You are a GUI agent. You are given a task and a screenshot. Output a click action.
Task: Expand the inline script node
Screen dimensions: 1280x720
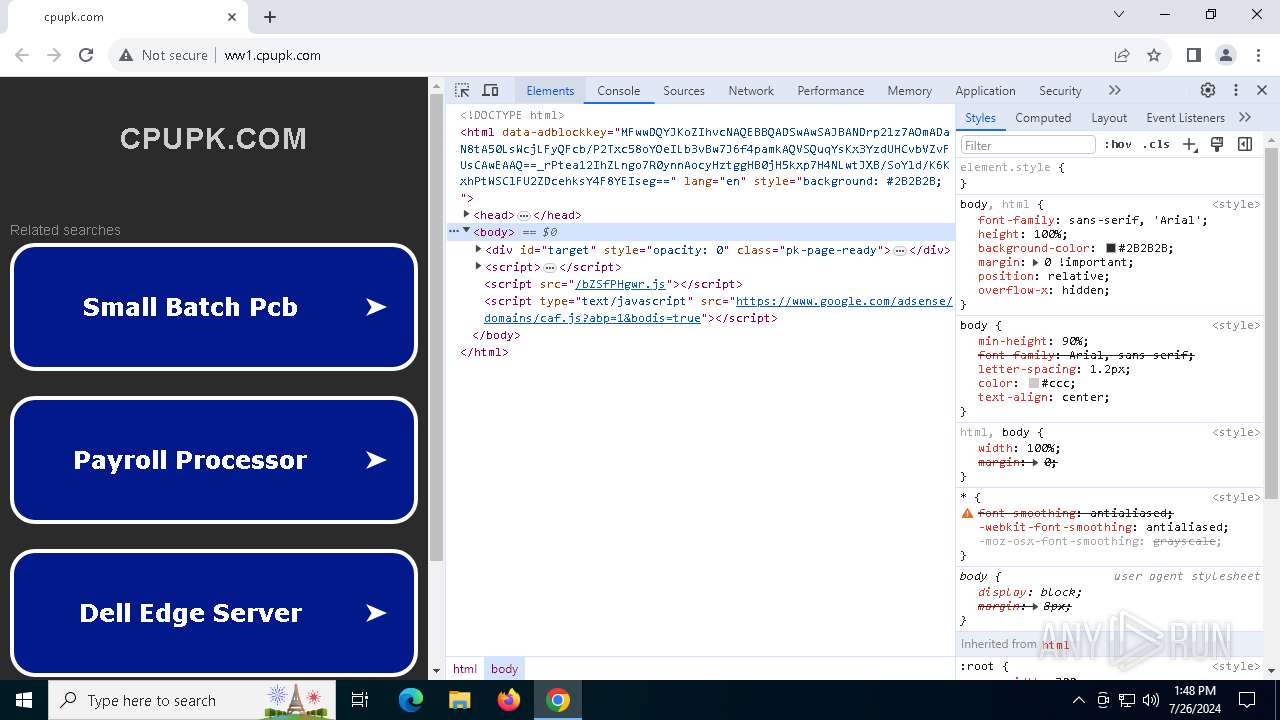(x=479, y=266)
